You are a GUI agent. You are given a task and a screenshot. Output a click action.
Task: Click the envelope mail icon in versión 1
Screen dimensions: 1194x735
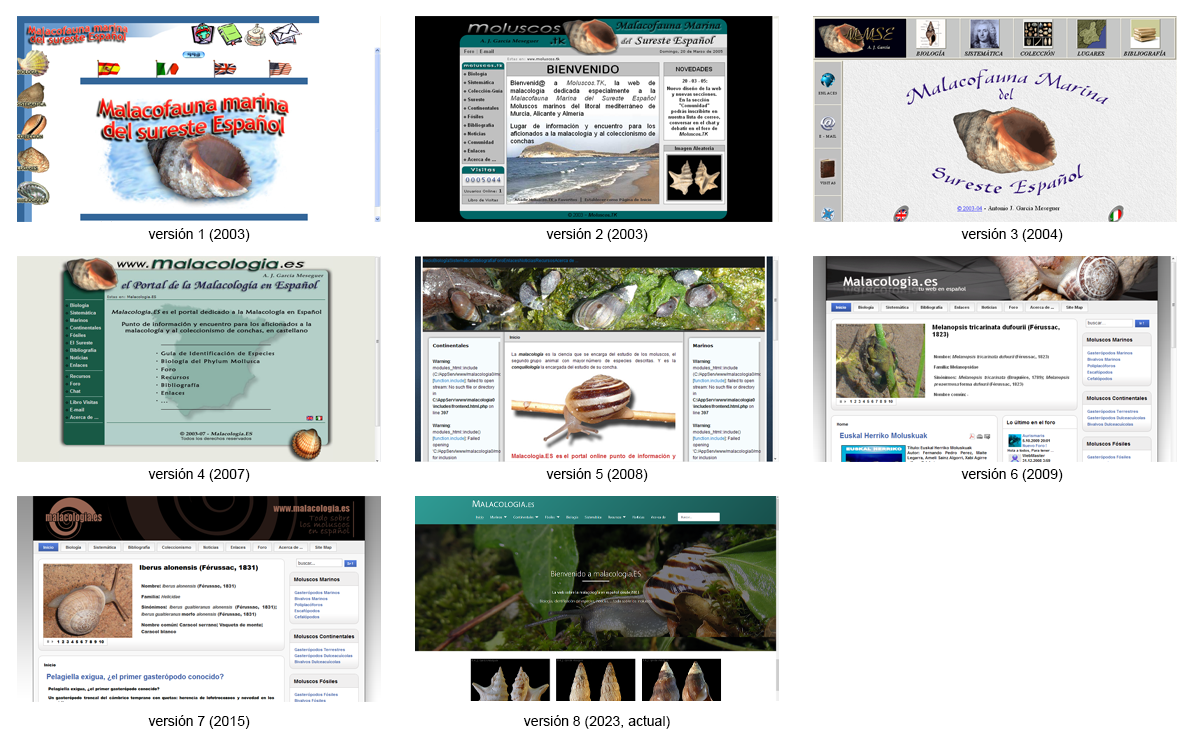click(x=285, y=34)
